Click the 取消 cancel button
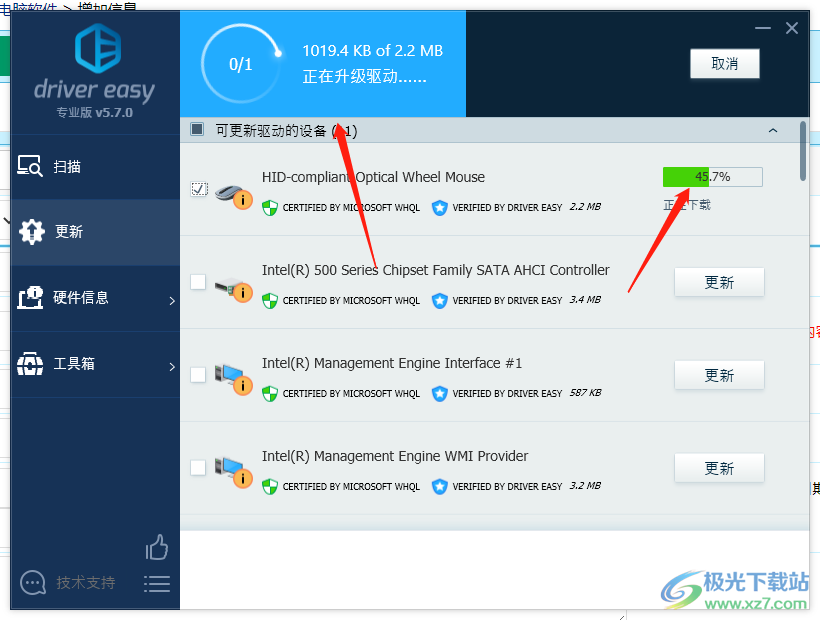This screenshot has height=620, width=820. [x=725, y=64]
